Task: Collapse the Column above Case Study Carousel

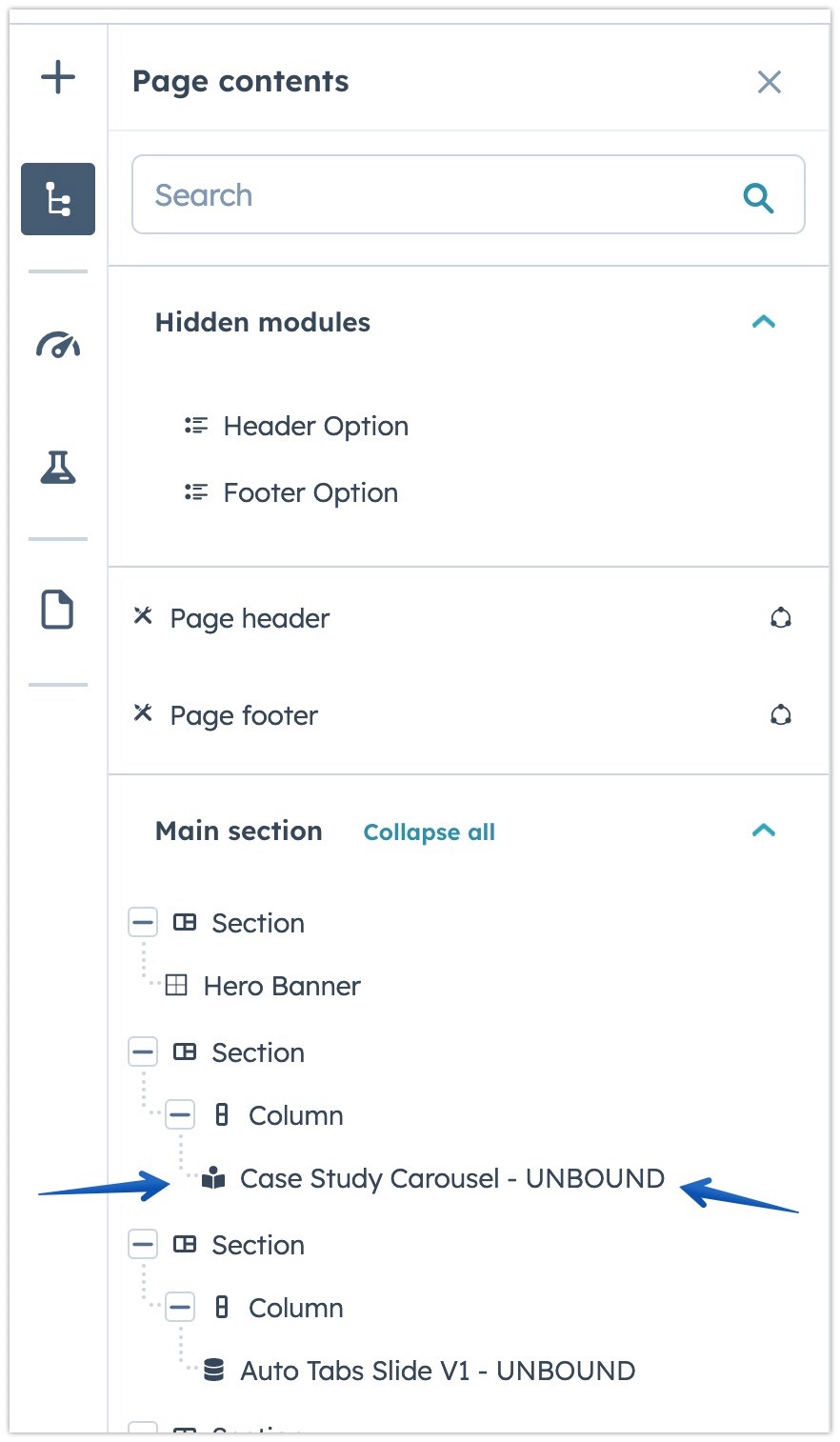Action: tap(180, 1114)
